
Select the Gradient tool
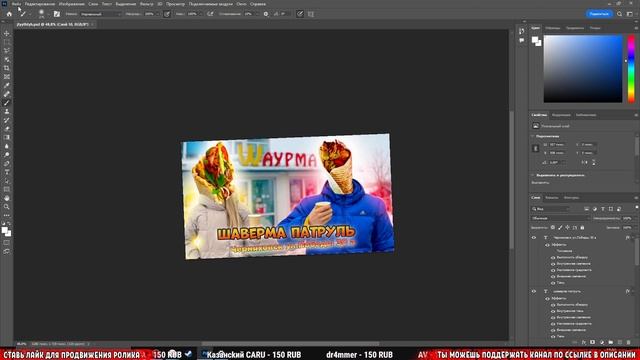[x=7, y=137]
